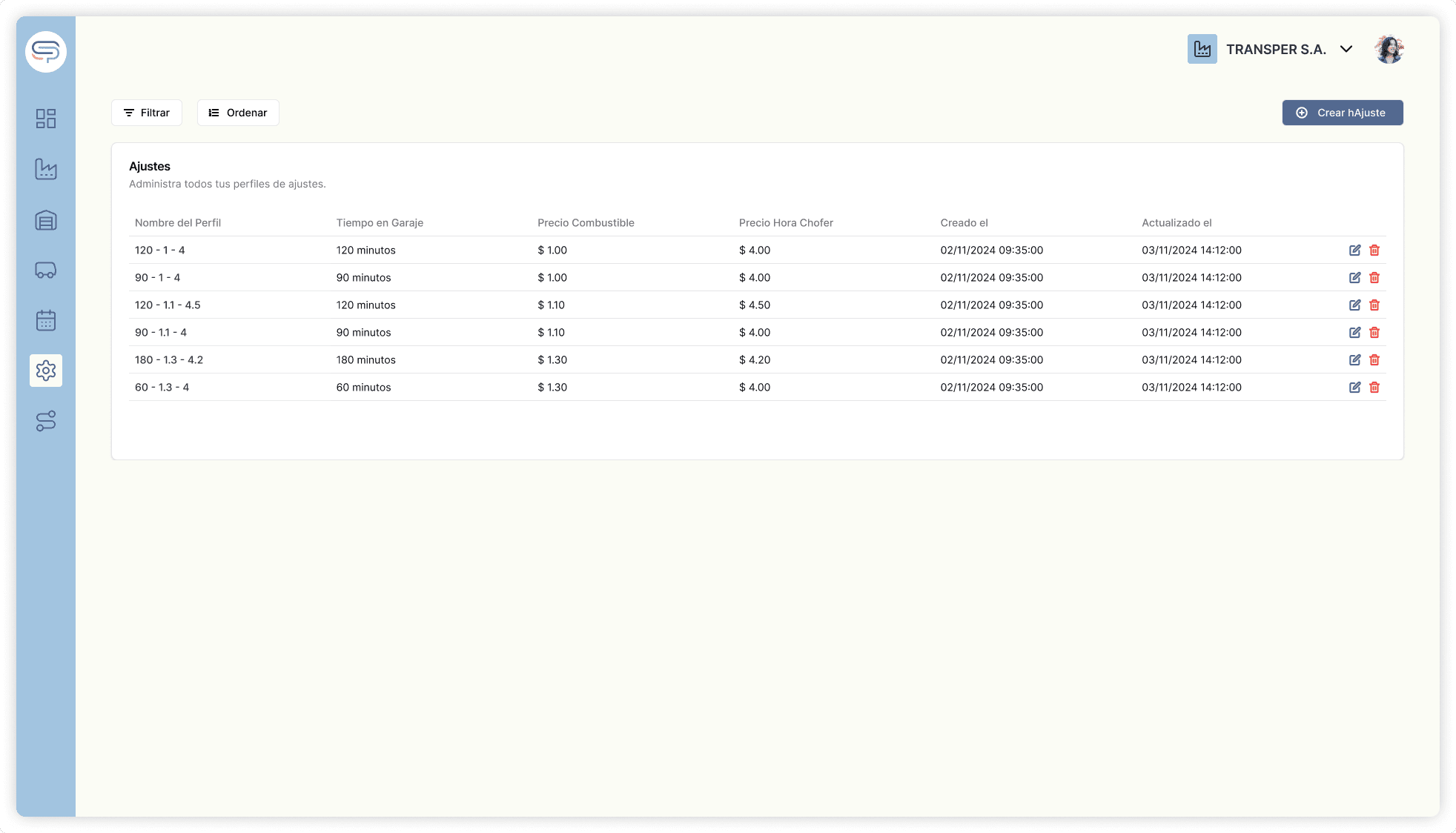
Task: Open the Ordenar sorting options
Action: pyautogui.click(x=237, y=113)
